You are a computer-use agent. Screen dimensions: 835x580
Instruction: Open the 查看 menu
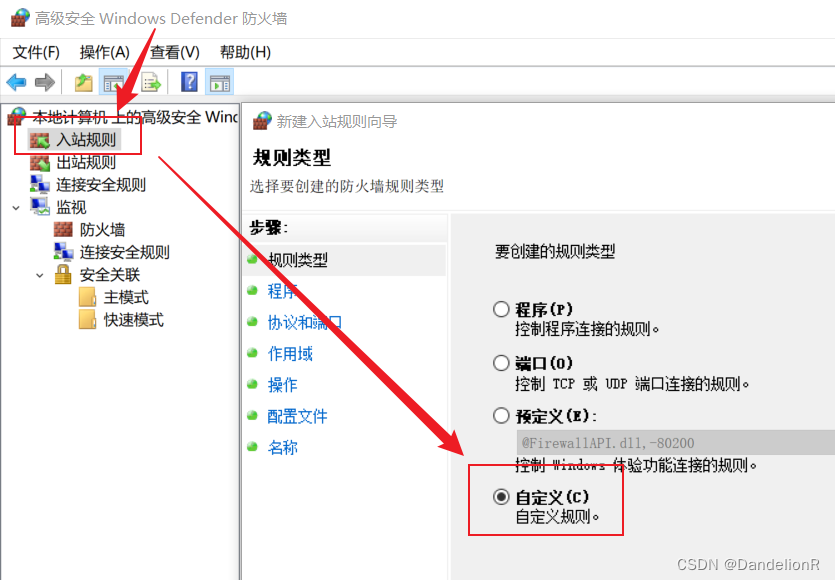[173, 52]
